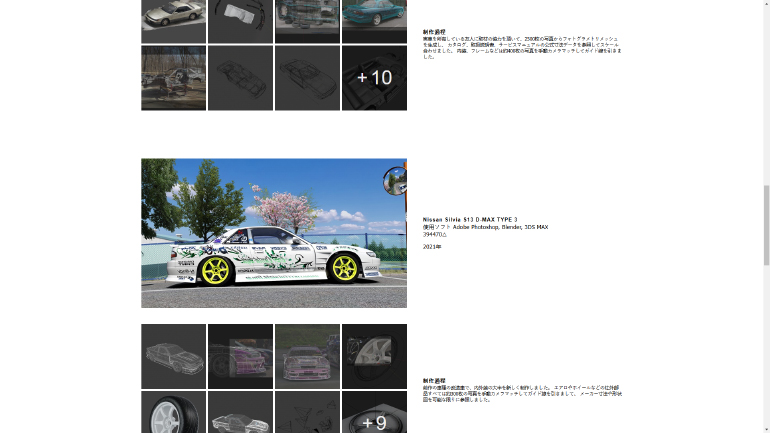The image size is (770, 433).
Task: Open the large Nissan Silvia S13 D-MAX render
Action: 274,233
